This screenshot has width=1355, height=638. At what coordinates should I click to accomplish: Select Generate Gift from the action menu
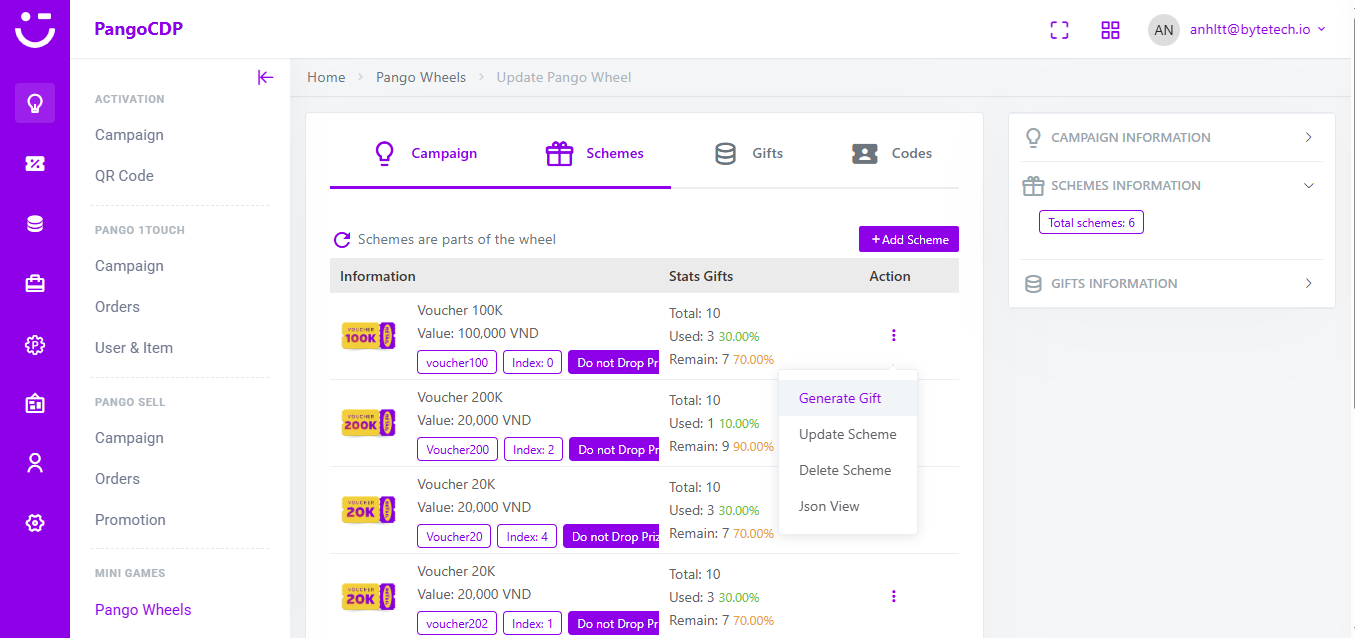(x=848, y=398)
